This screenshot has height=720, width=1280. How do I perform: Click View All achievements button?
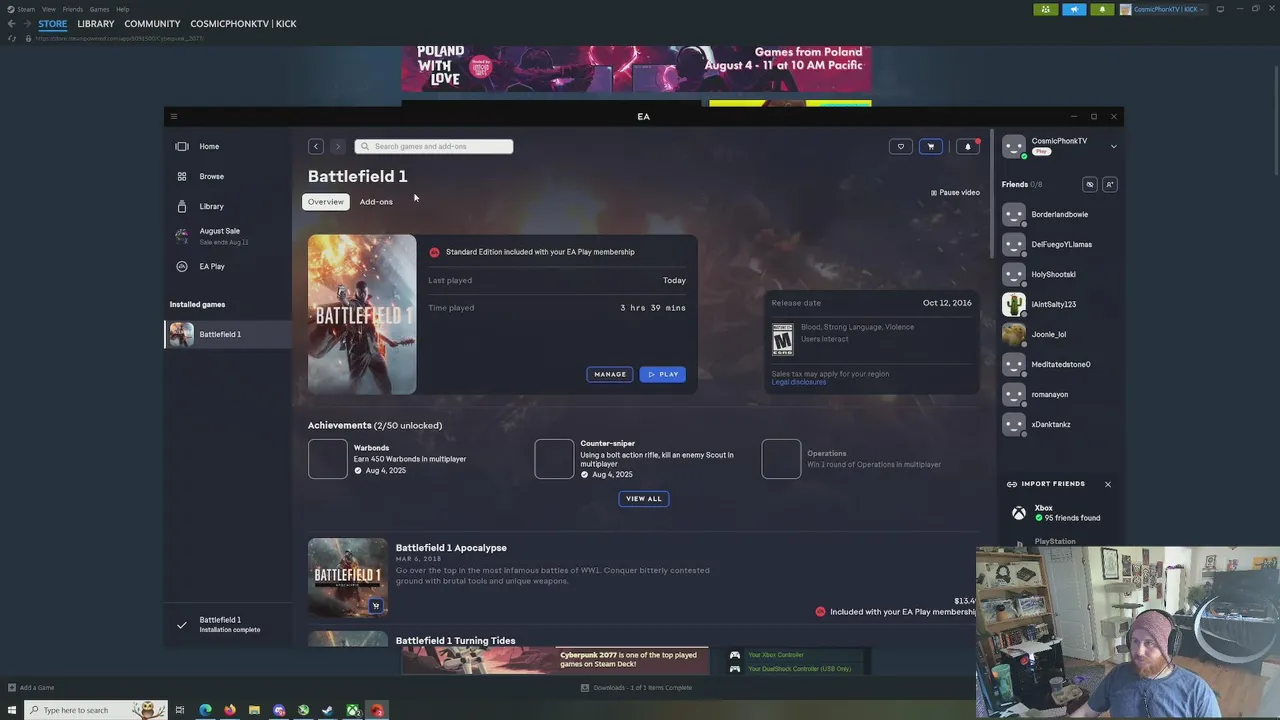coord(644,498)
